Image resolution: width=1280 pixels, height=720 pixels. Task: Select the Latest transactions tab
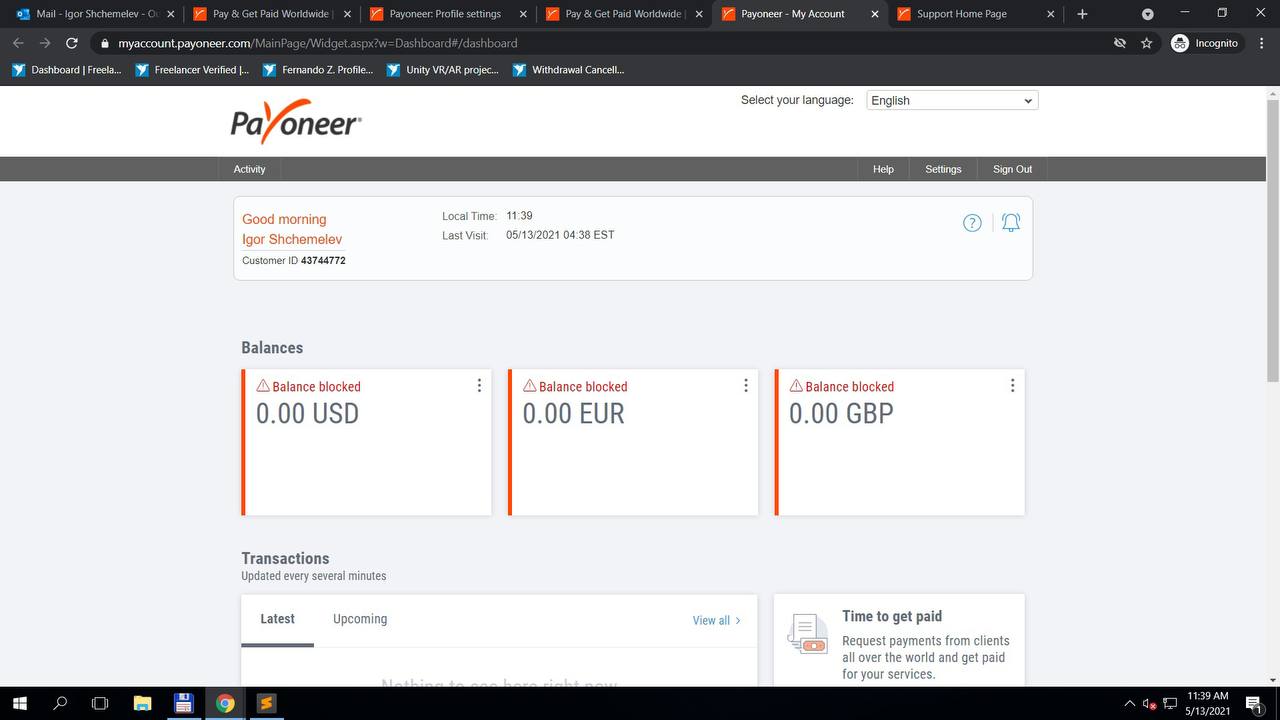point(277,619)
